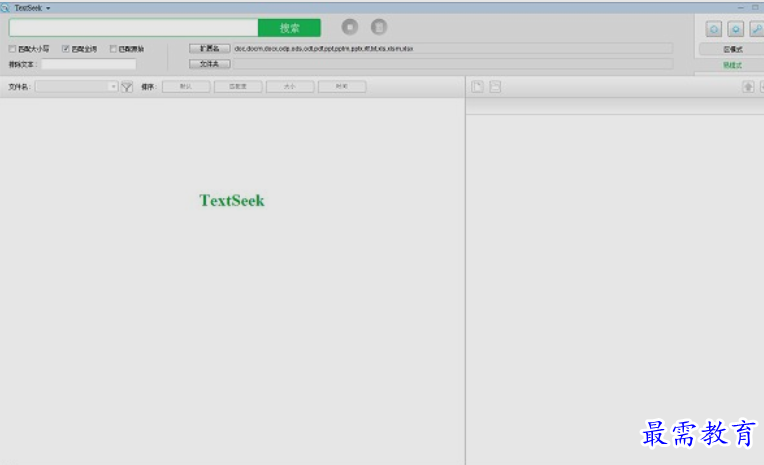The width and height of the screenshot is (764, 465).
Task: Sort results by 默认 default button
Action: [186, 86]
